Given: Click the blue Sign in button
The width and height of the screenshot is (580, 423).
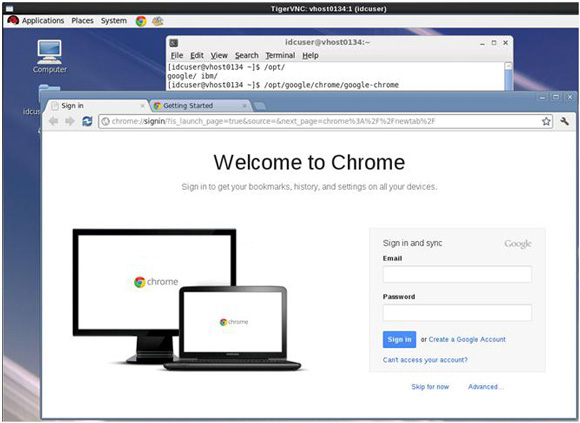Looking at the screenshot, I should point(399,339).
